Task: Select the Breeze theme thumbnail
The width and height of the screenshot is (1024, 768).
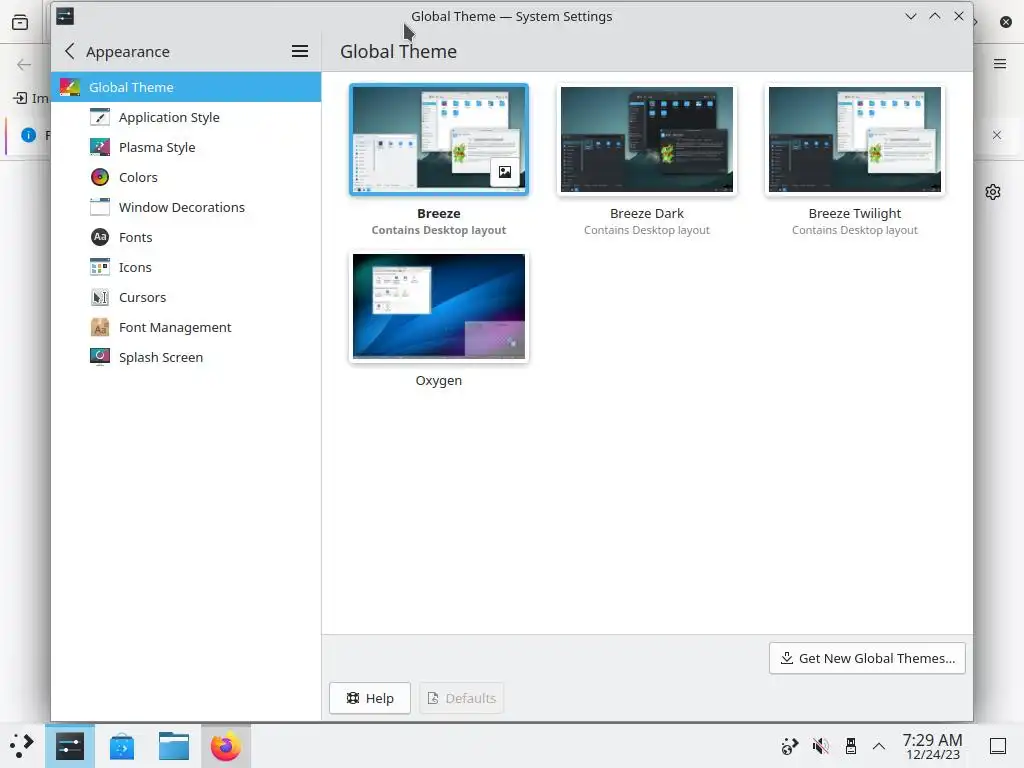Action: coord(439,140)
